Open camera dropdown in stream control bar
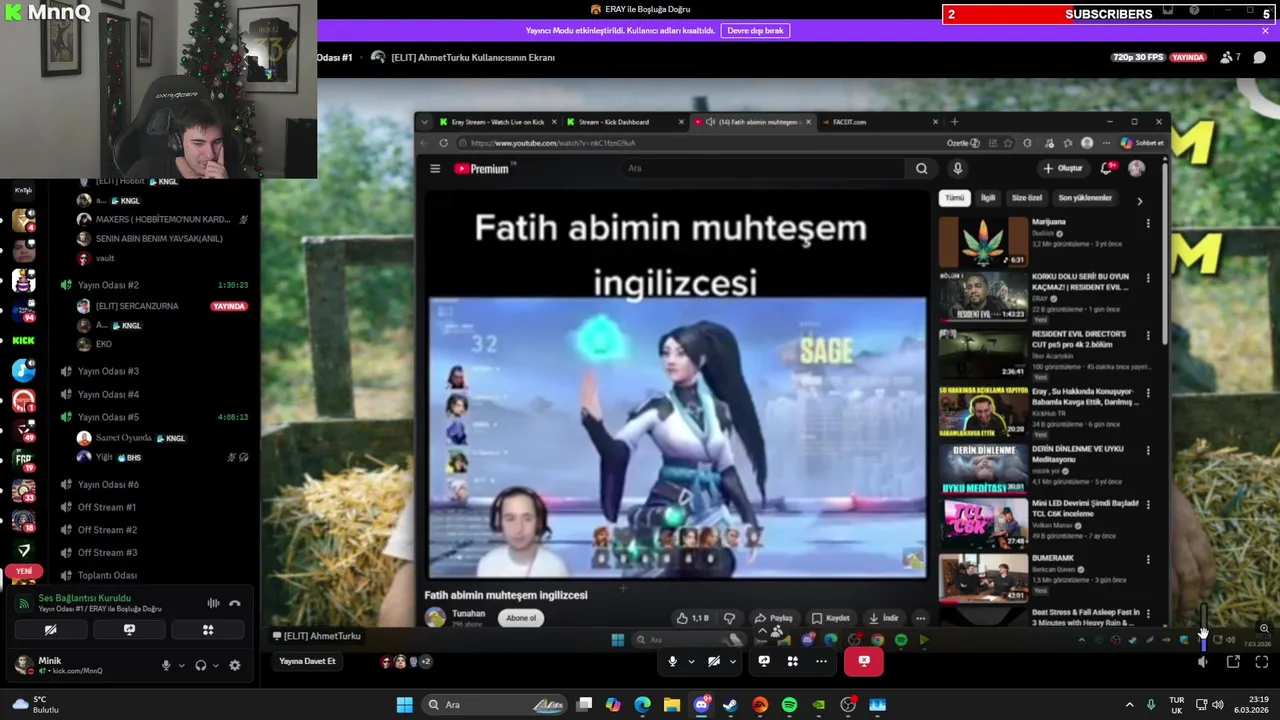Image resolution: width=1280 pixels, height=720 pixels. pyautogui.click(x=732, y=662)
